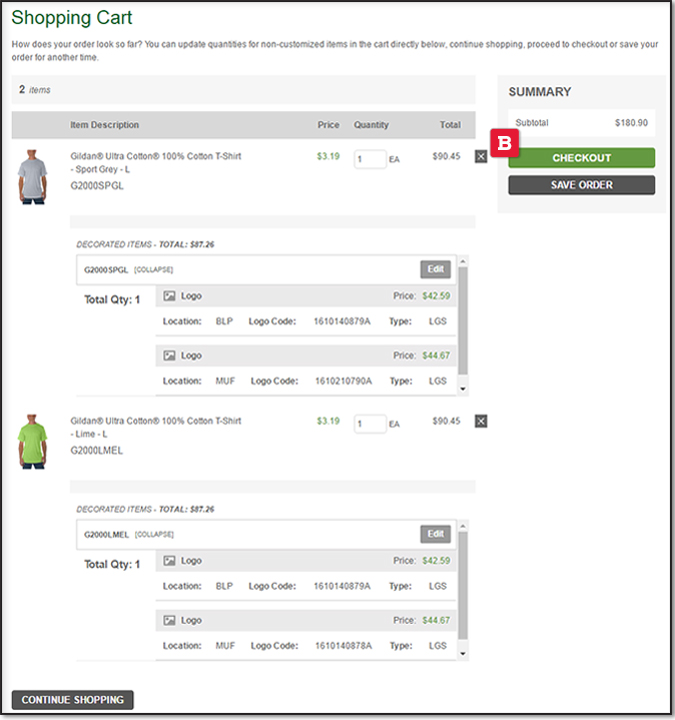The image size is (675, 720).
Task: Remove the Sport Grey T-shirt item
Action: click(x=481, y=157)
